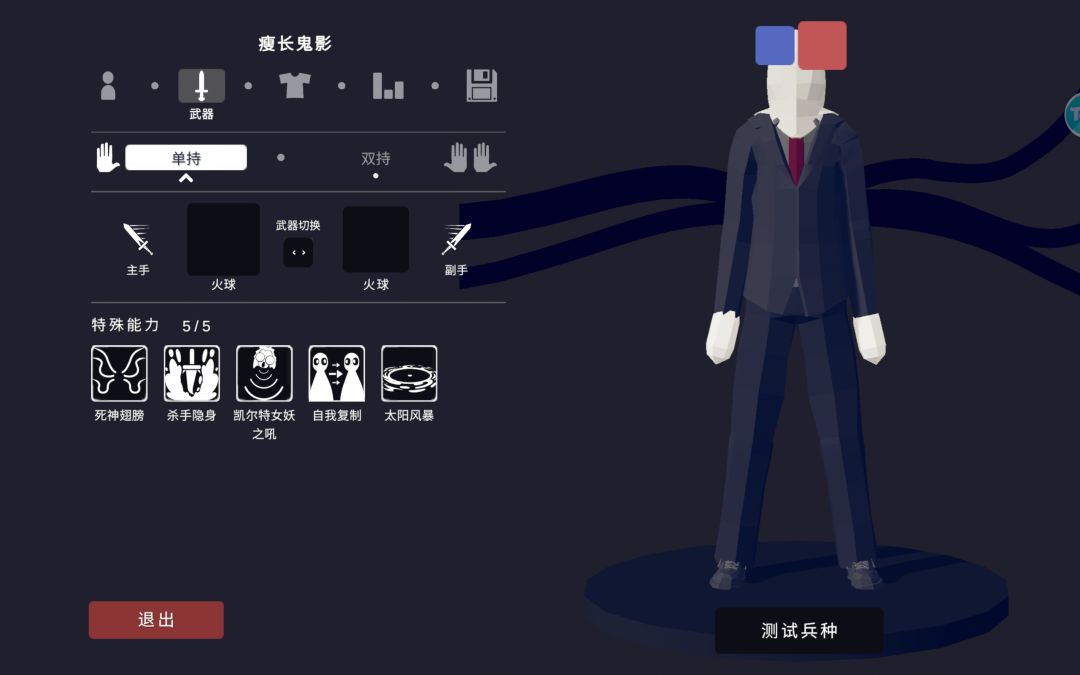The width and height of the screenshot is (1080, 675).
Task: Open the main hand 火球 weapon slot
Action: coord(223,239)
